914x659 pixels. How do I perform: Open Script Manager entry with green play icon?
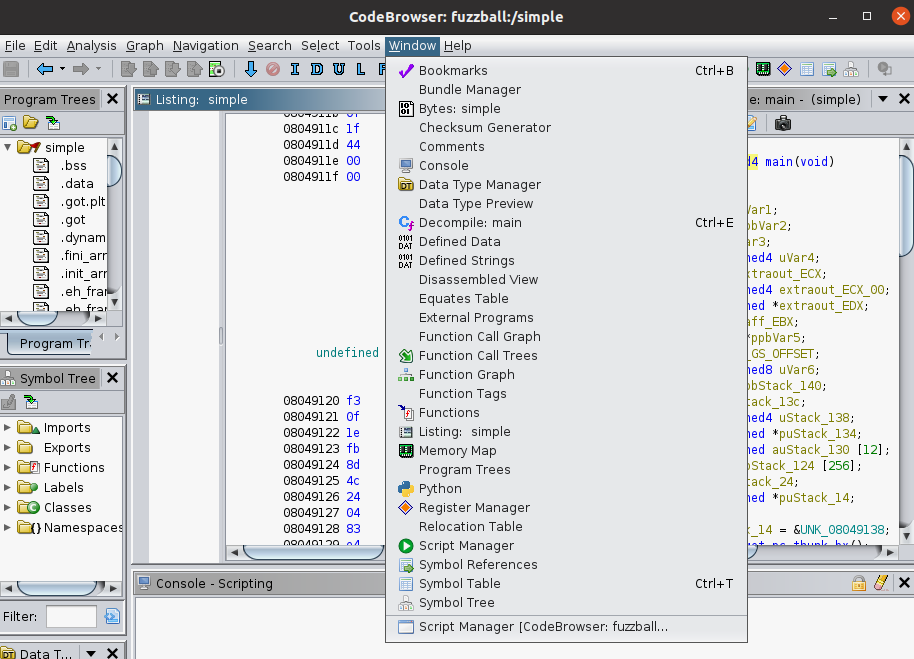click(566, 545)
